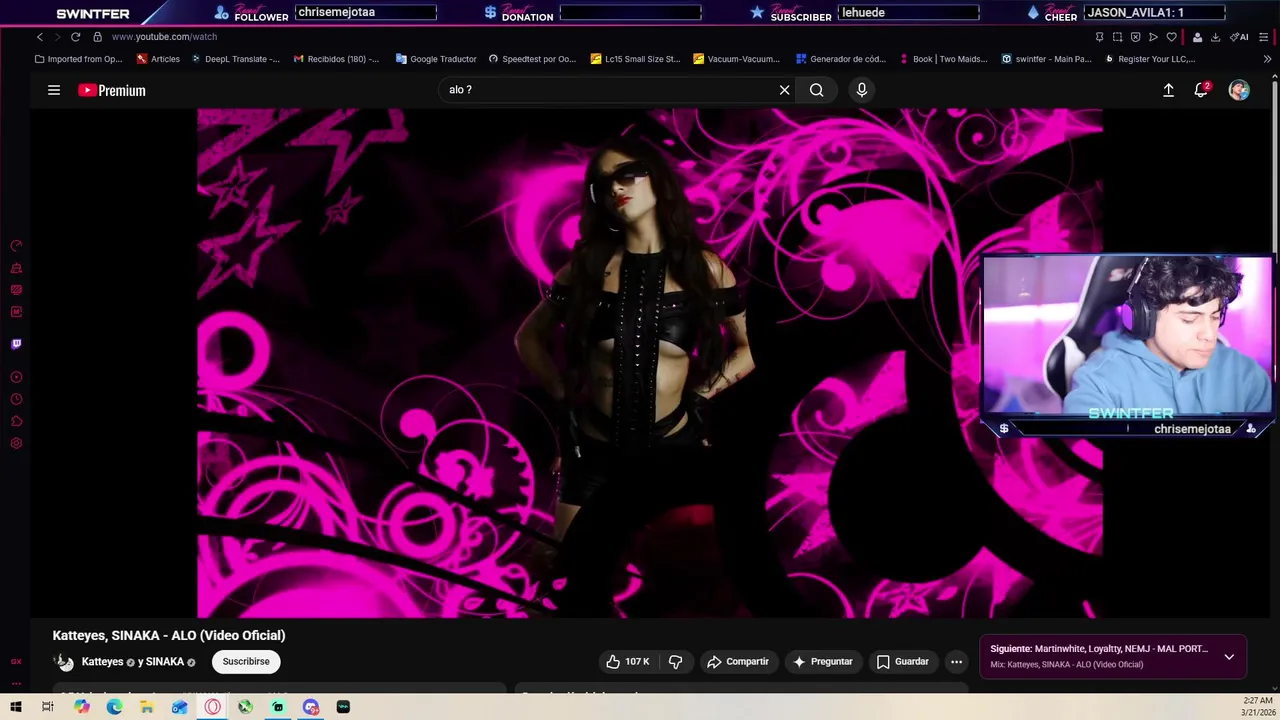
Task: Open the Google Traductor bookmark
Action: pos(436,59)
